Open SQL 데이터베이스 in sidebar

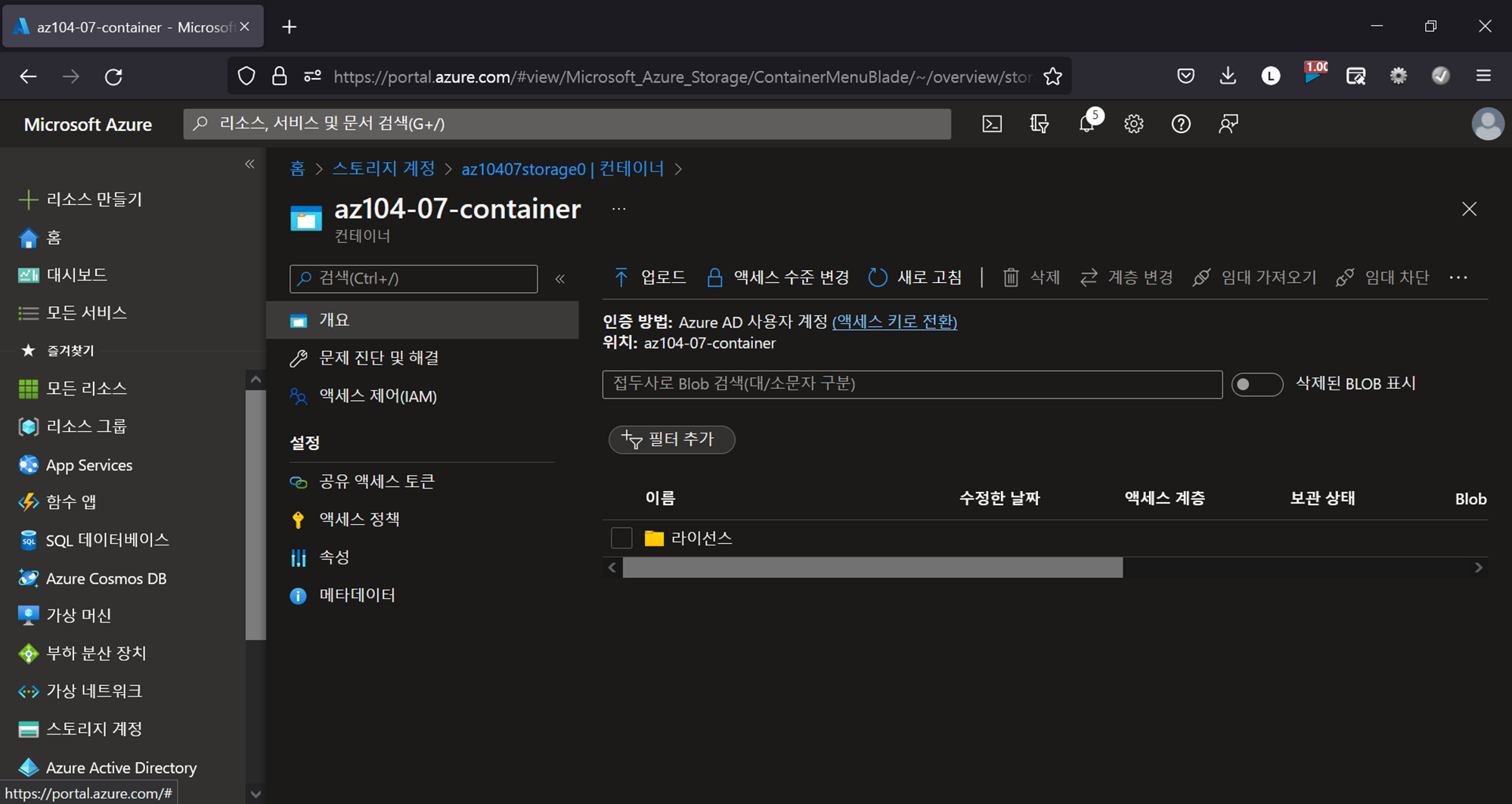pos(94,539)
